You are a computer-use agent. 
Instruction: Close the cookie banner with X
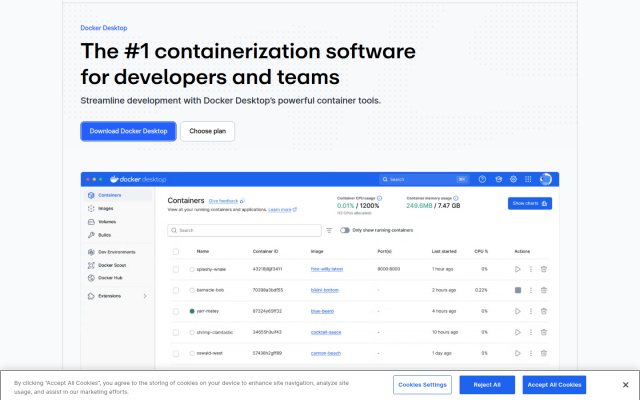click(x=625, y=385)
